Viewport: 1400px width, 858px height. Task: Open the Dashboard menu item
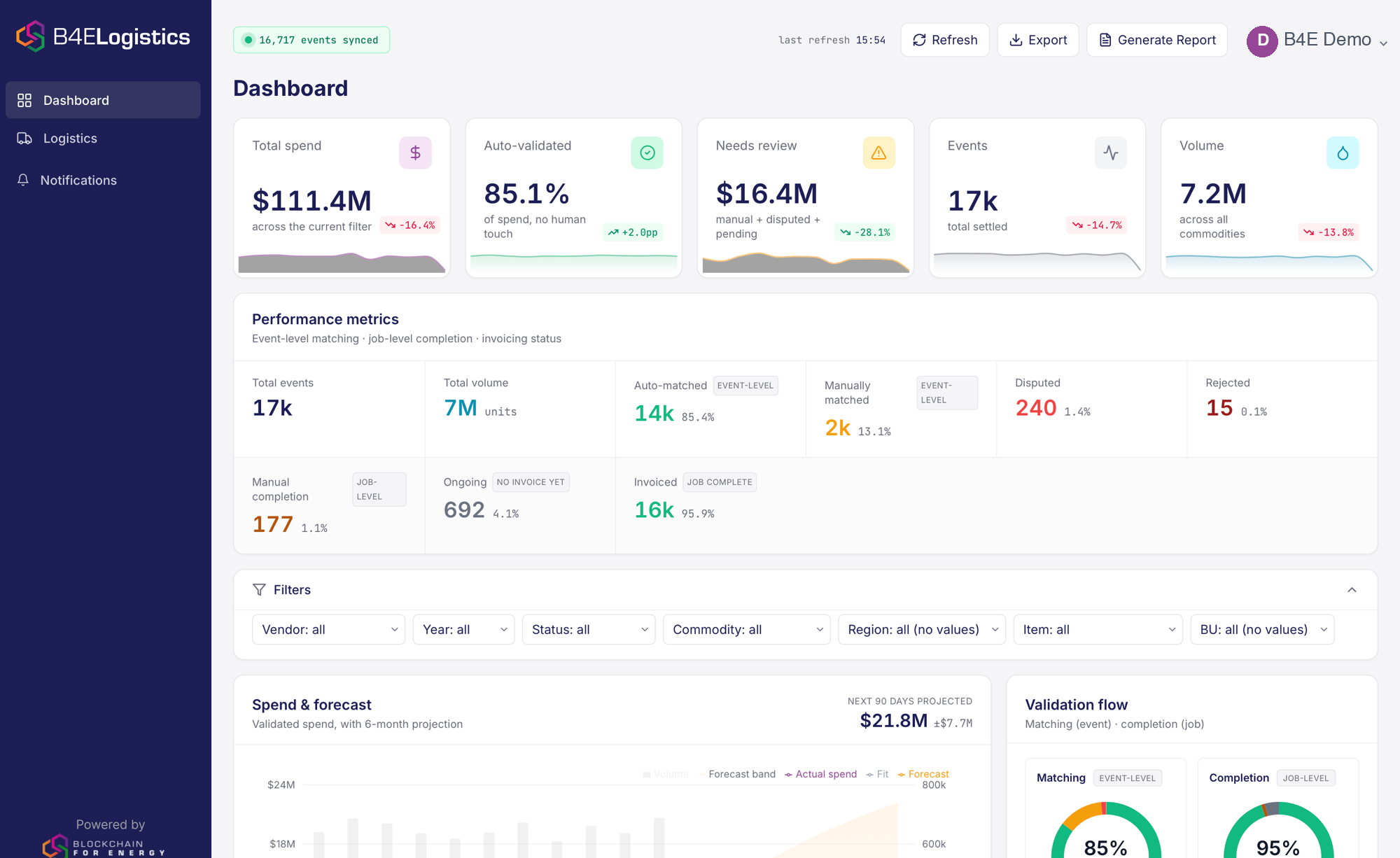pos(103,100)
